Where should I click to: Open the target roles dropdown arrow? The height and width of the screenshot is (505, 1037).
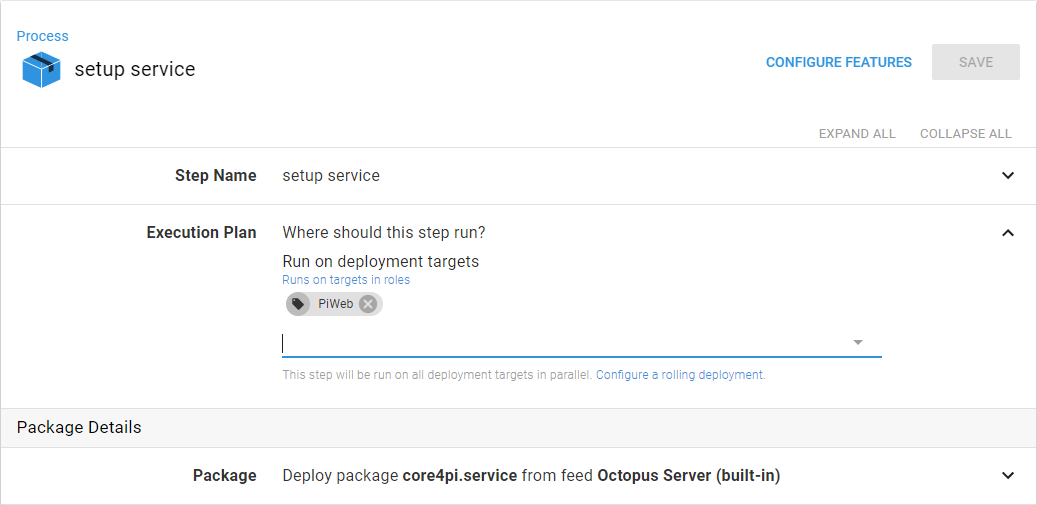(x=857, y=343)
